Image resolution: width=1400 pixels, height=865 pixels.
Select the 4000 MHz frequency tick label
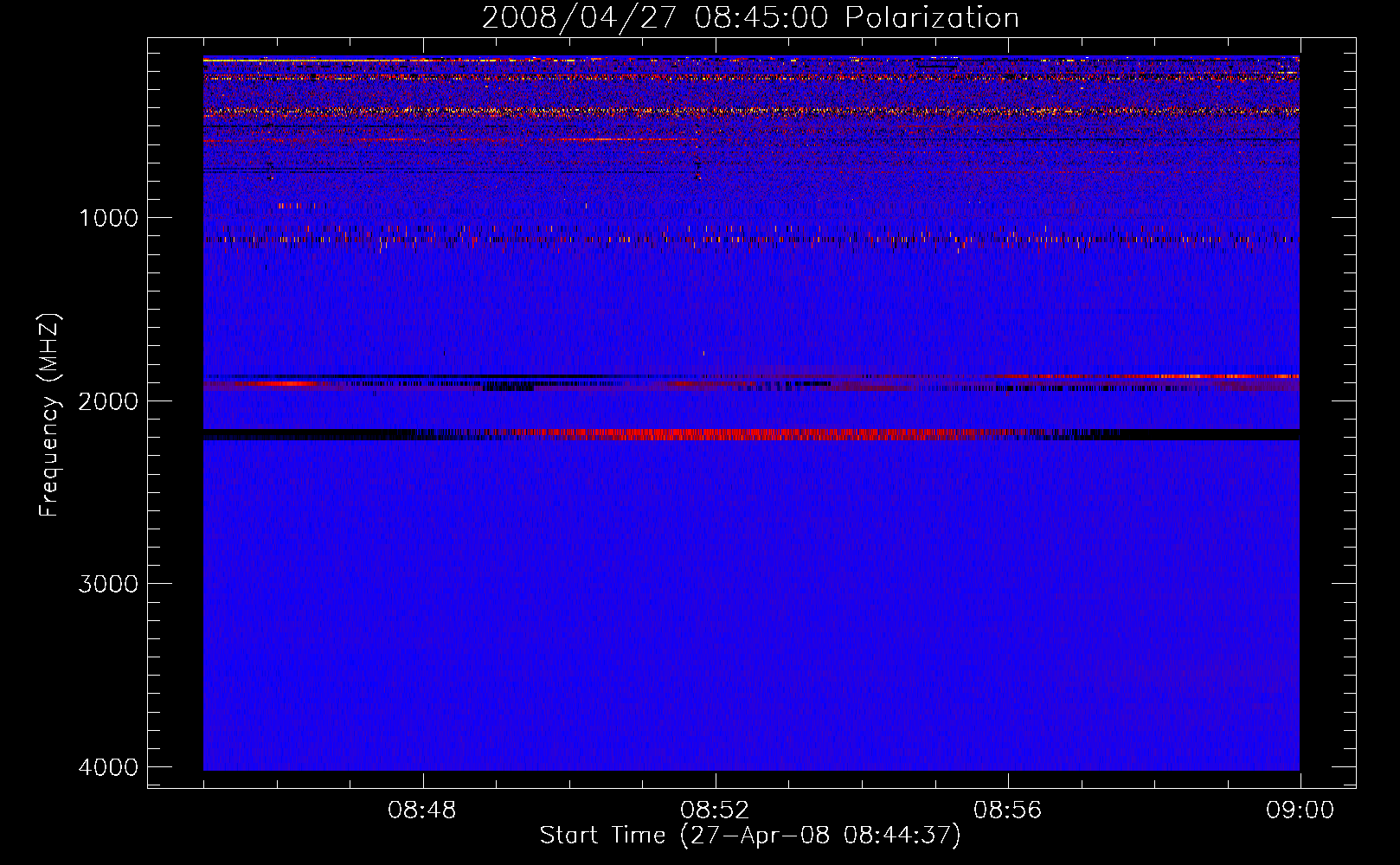tap(108, 767)
